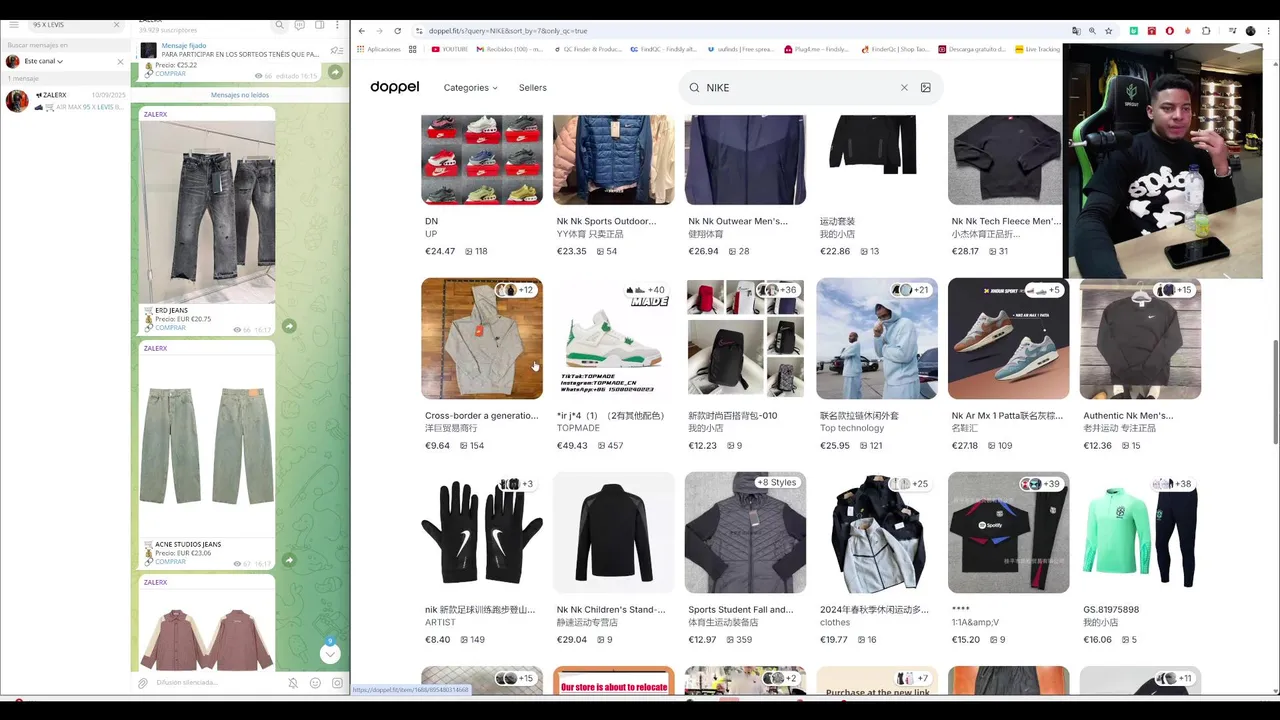
Task: Open the Live Tracking bookmark
Action: click(1037, 49)
